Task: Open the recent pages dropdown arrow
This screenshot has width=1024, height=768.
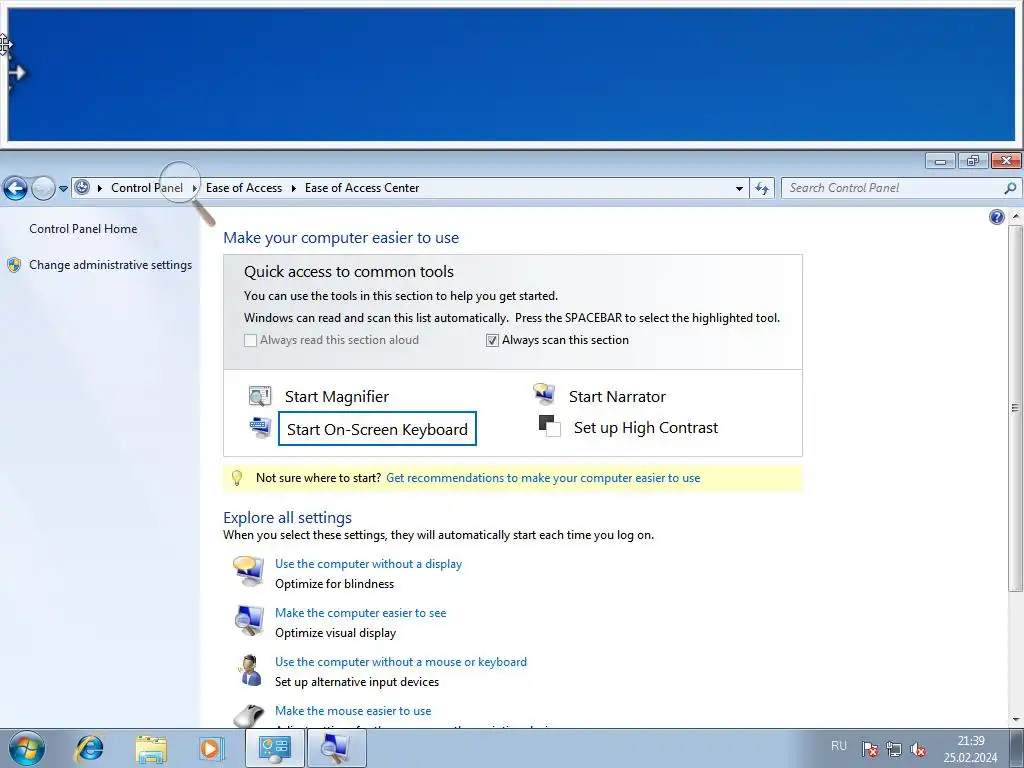Action: [63, 189]
